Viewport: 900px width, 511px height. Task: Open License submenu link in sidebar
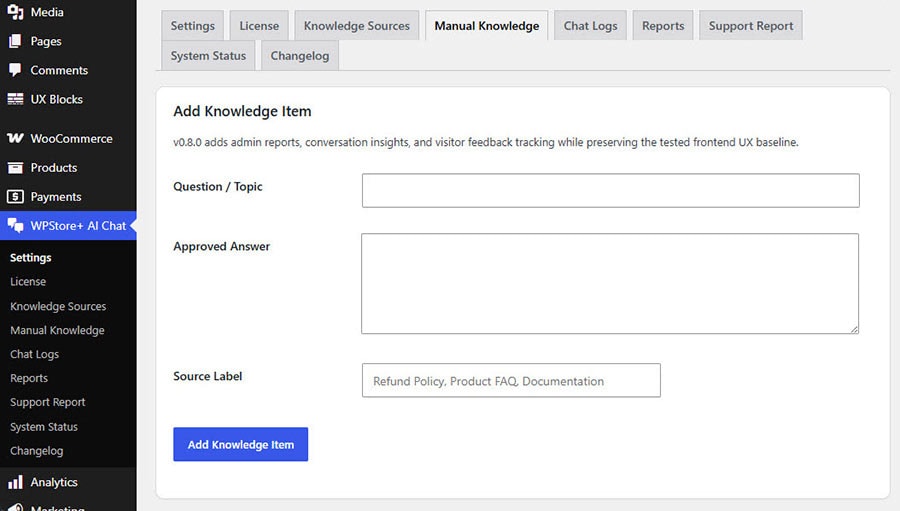coord(28,282)
